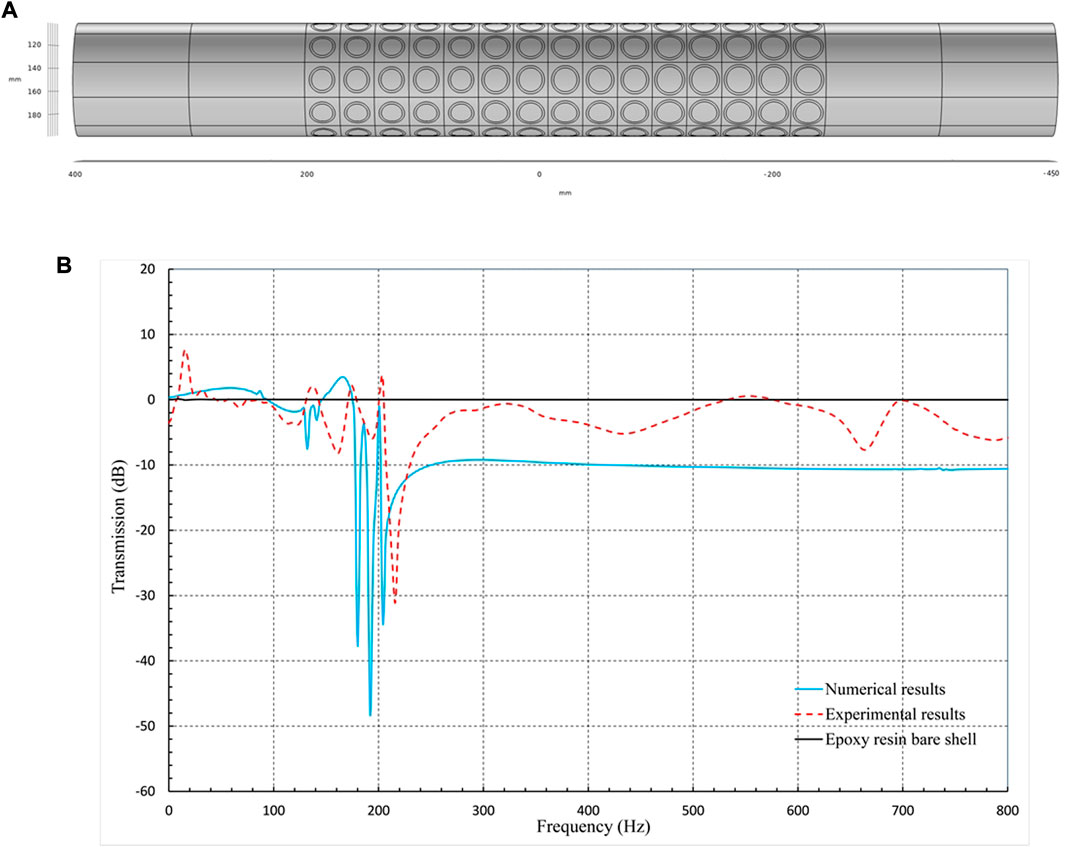Click the y-axis tick label '-30'
The height and width of the screenshot is (847, 1065).
(x=146, y=596)
